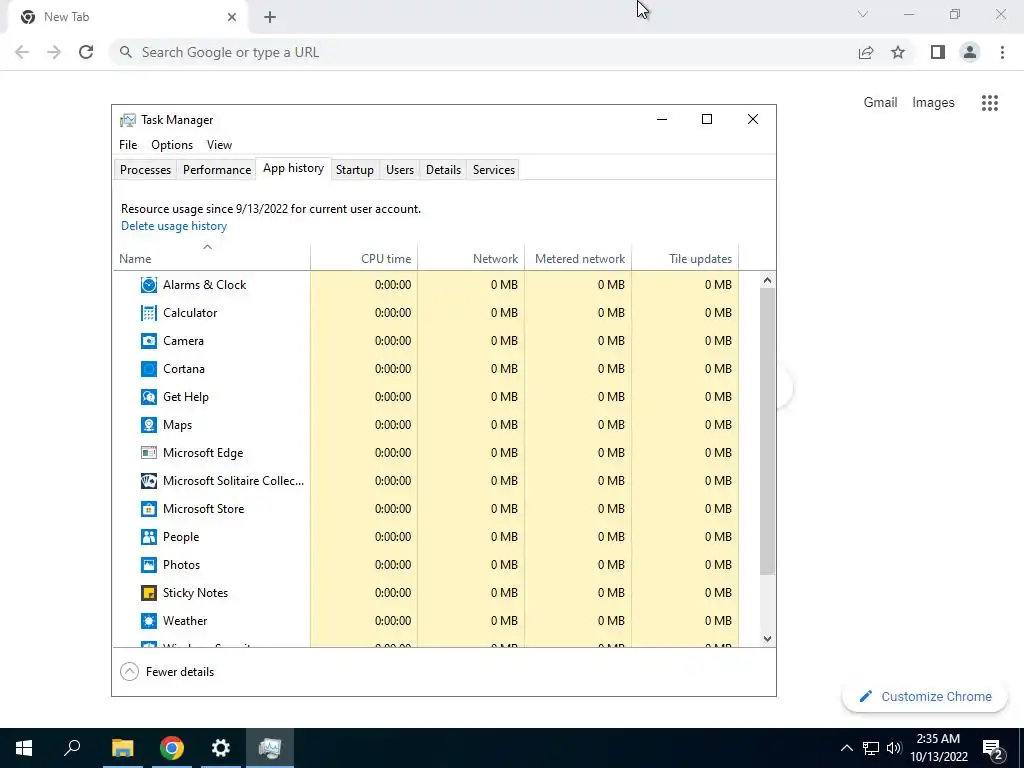Click the Get Help app icon

click(x=149, y=397)
